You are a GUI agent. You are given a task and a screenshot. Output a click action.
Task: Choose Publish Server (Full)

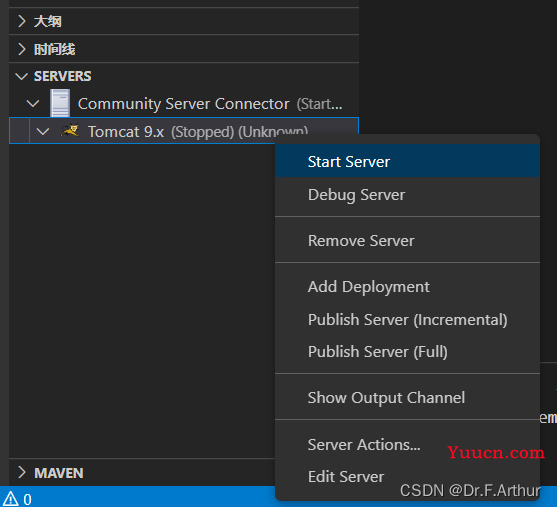click(x=407, y=352)
